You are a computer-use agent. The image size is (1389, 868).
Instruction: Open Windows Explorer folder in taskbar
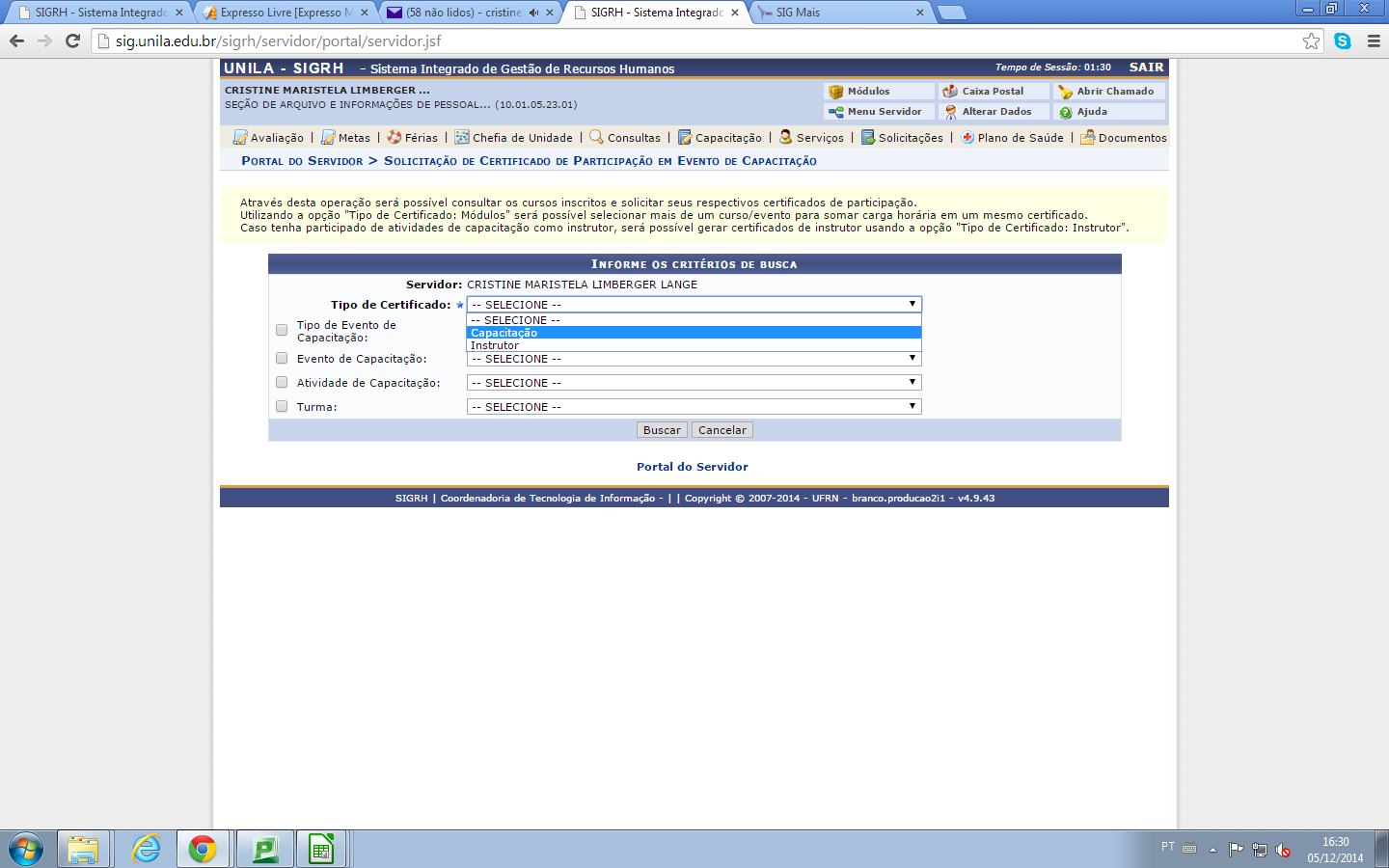coord(83,849)
